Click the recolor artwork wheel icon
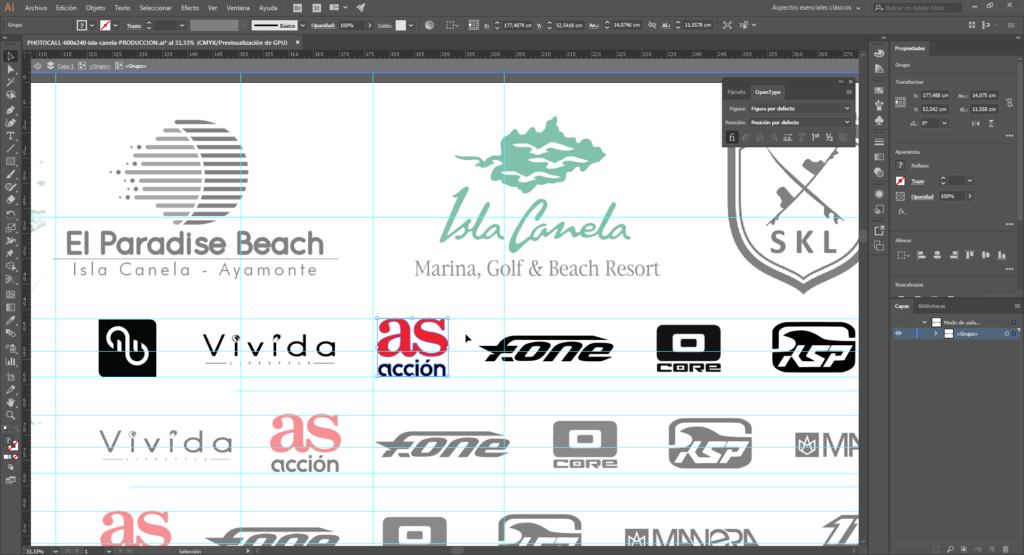Image resolution: width=1024 pixels, height=555 pixels. [x=429, y=25]
